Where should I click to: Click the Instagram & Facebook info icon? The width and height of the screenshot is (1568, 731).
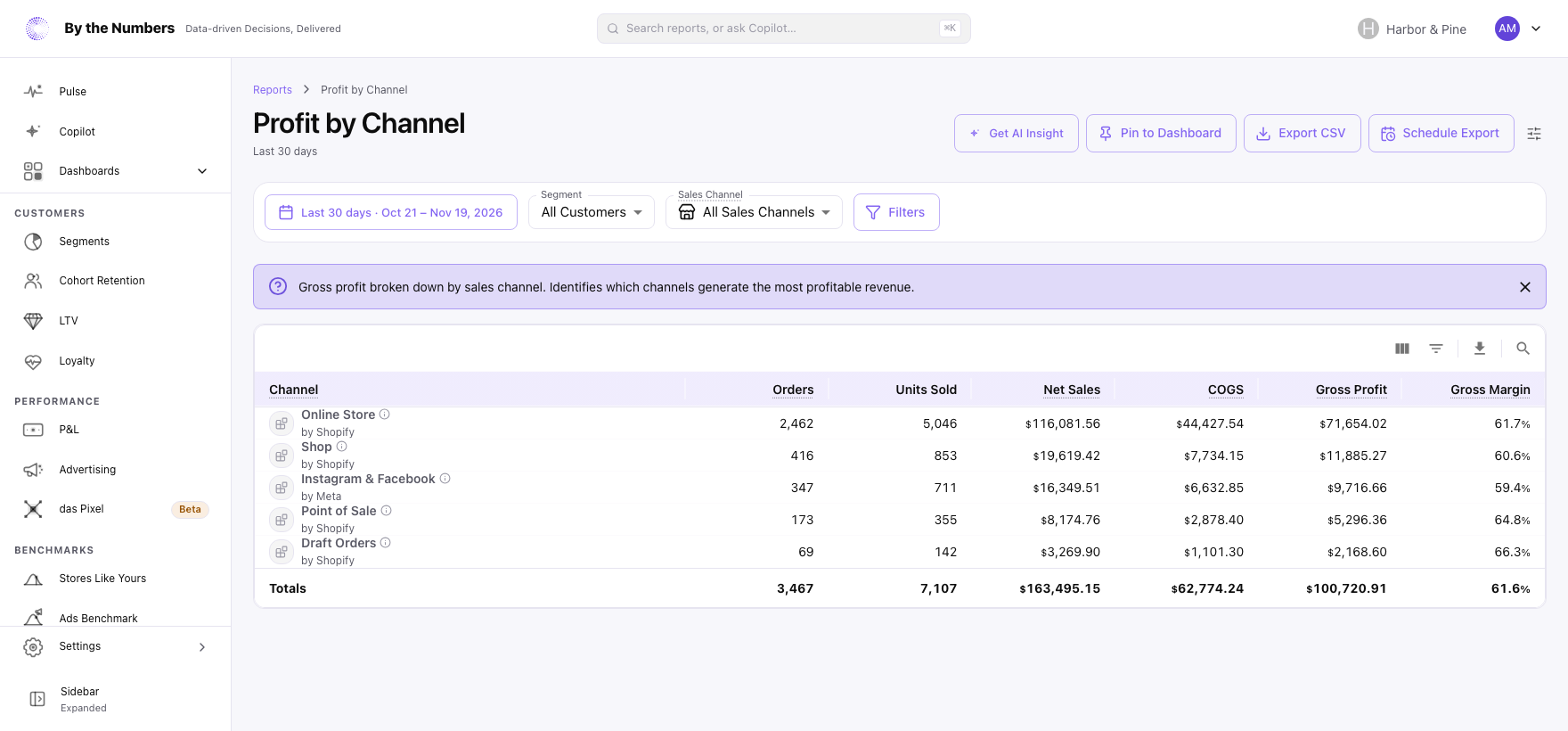pos(445,479)
